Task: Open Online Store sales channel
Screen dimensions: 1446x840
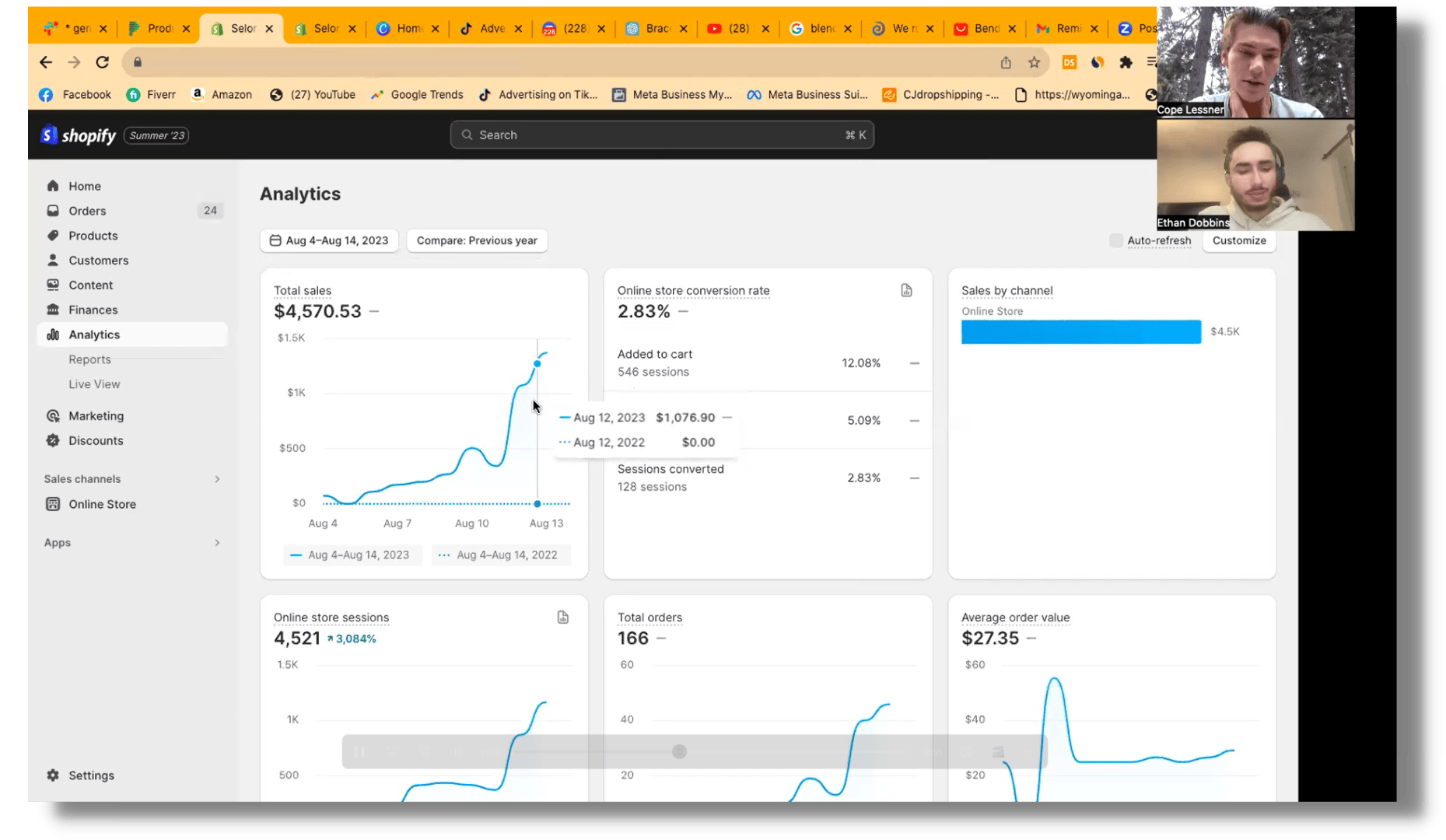Action: pos(102,504)
